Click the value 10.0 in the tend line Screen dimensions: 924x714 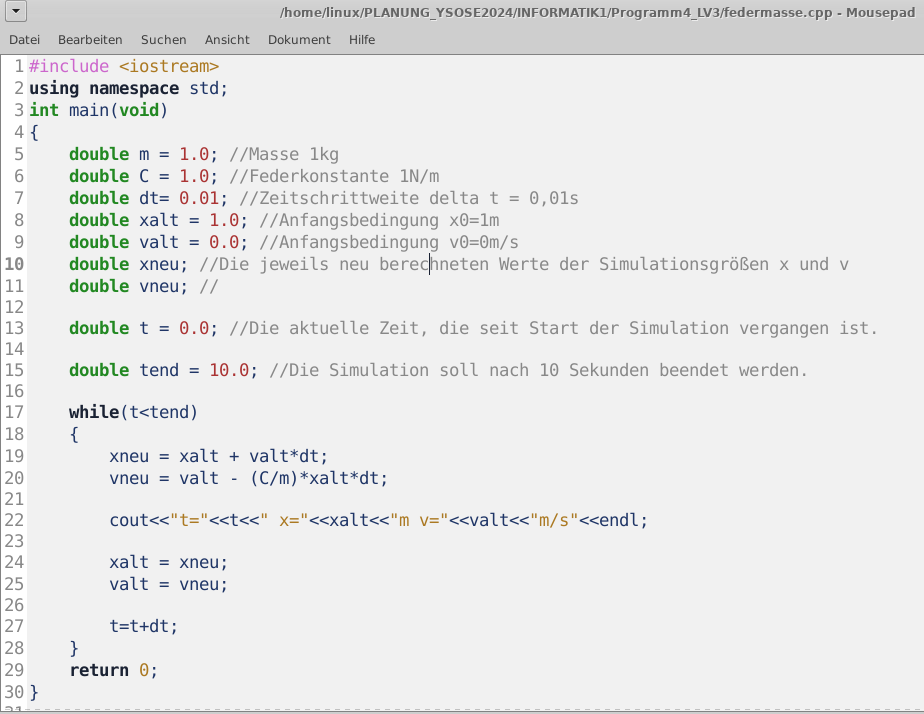[x=229, y=370]
